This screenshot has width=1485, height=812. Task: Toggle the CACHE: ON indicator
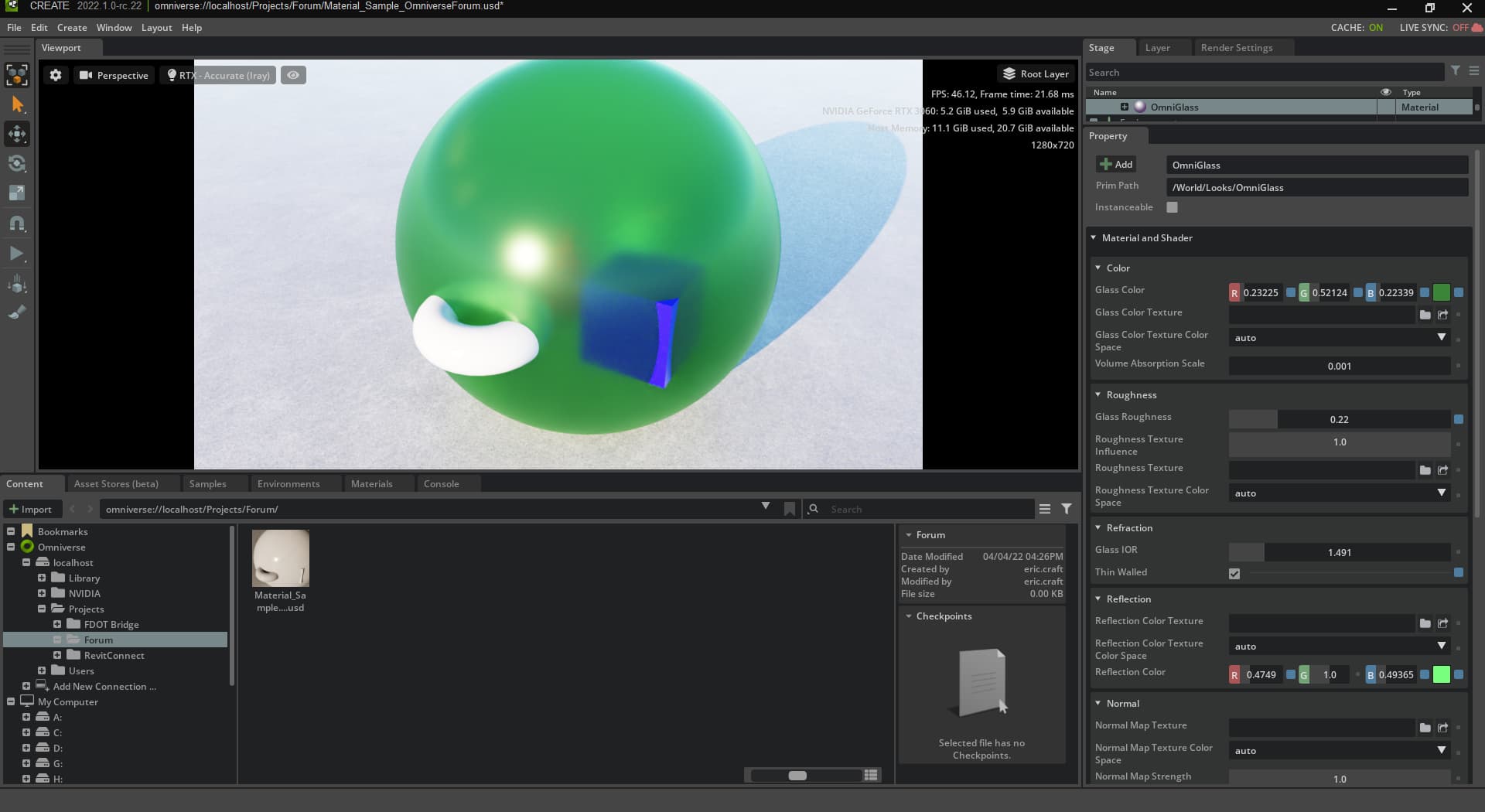[x=1357, y=27]
